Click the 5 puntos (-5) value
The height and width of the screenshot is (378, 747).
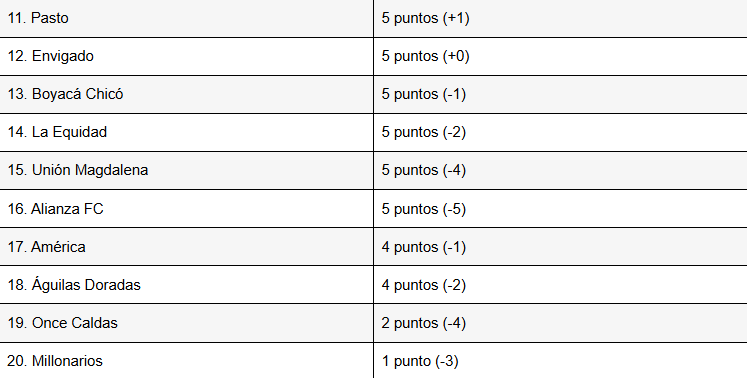pyautogui.click(x=424, y=209)
